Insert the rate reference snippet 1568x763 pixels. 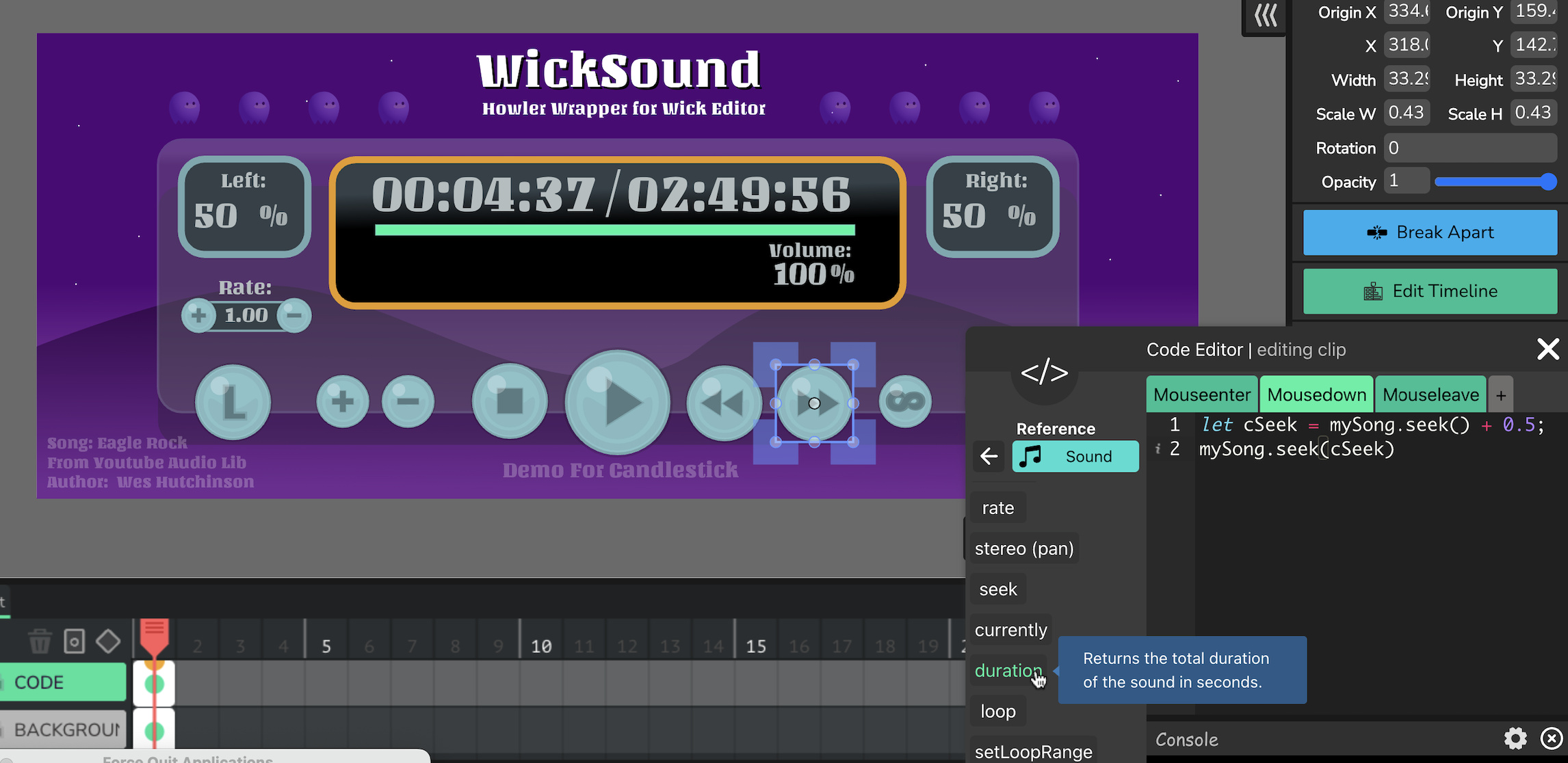coord(998,508)
